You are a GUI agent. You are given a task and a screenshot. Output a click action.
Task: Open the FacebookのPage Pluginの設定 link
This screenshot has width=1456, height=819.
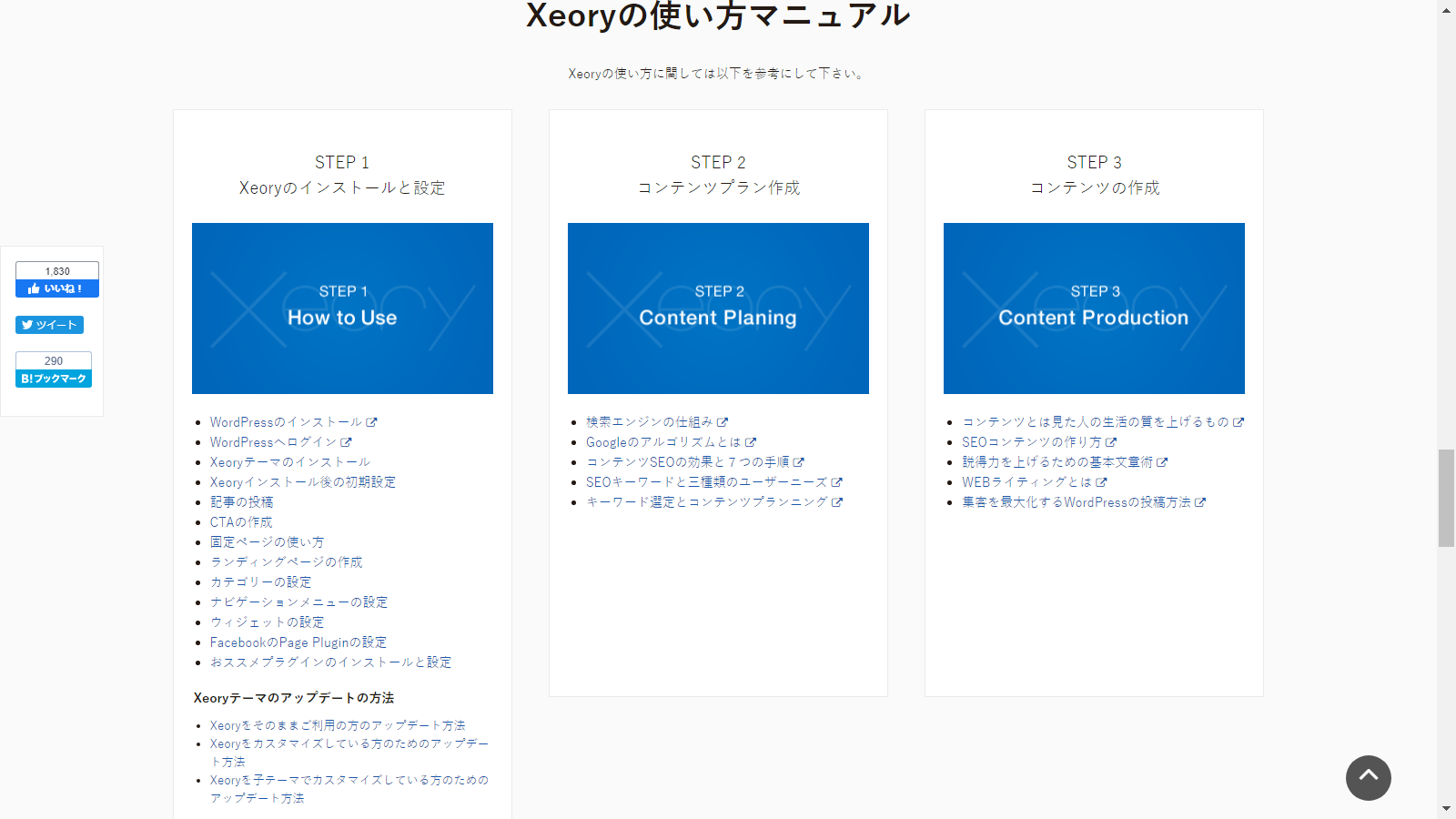[x=298, y=642]
